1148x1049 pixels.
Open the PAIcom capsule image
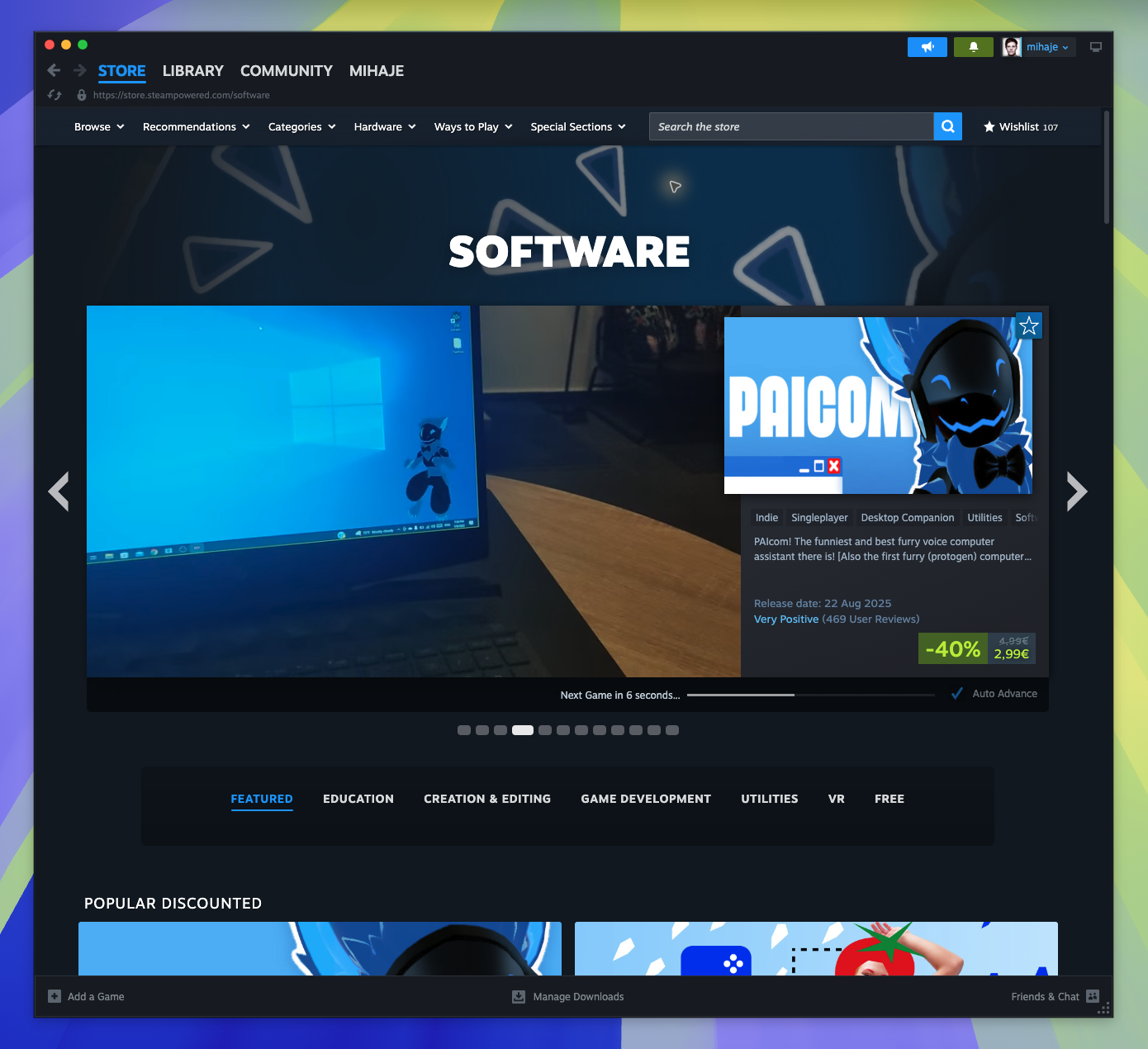[878, 406]
